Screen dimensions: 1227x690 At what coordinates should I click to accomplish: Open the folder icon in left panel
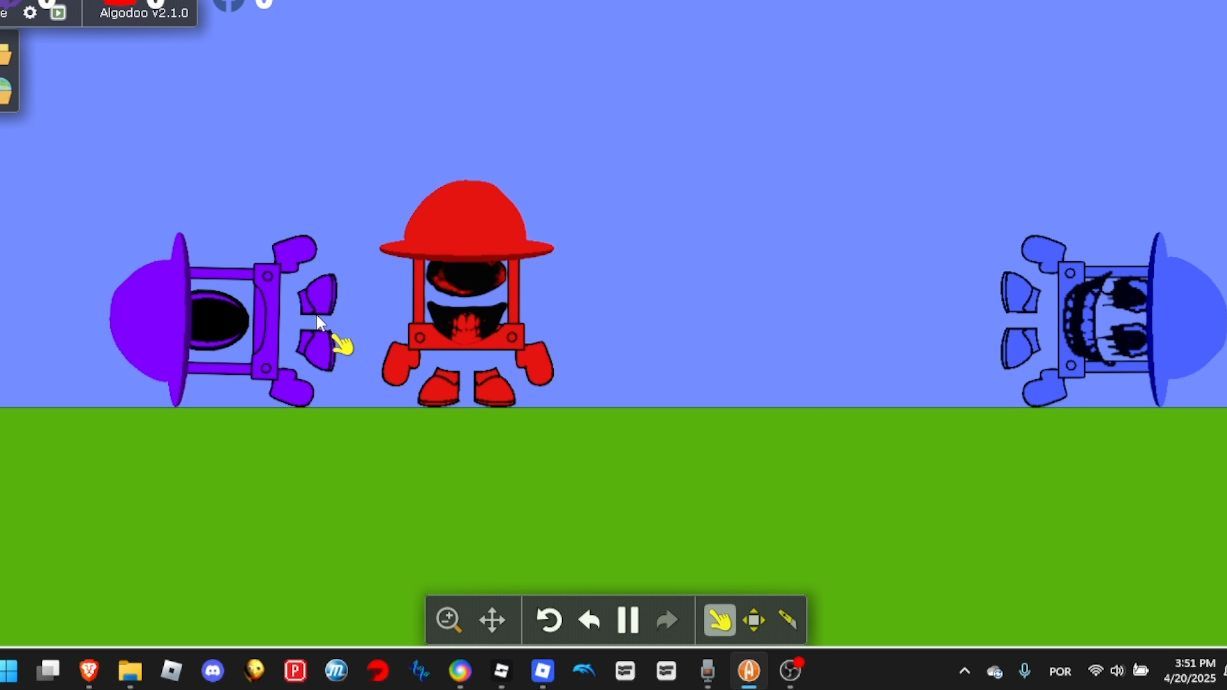point(5,54)
